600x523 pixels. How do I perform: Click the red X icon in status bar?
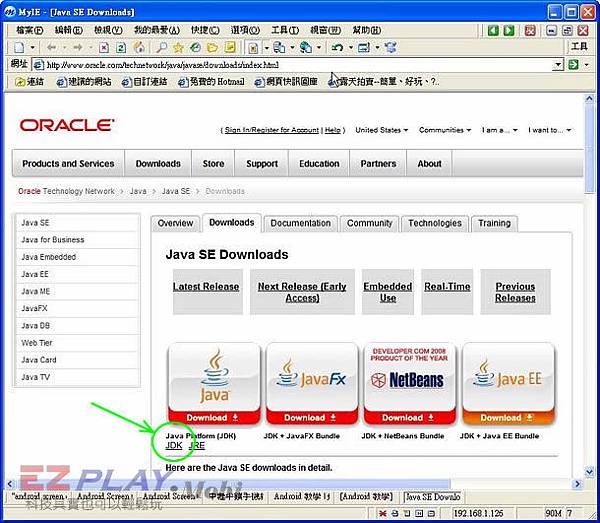pos(382,513)
